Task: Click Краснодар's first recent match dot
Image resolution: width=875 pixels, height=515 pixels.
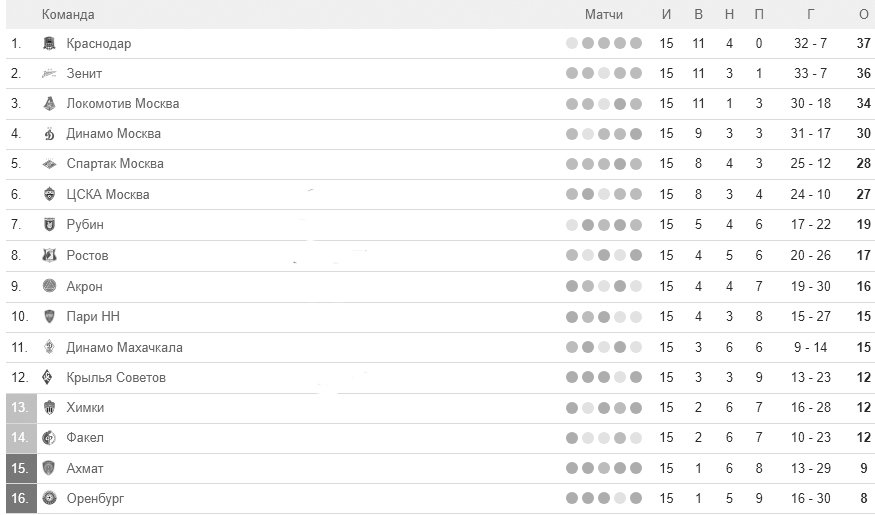Action: coord(571,43)
